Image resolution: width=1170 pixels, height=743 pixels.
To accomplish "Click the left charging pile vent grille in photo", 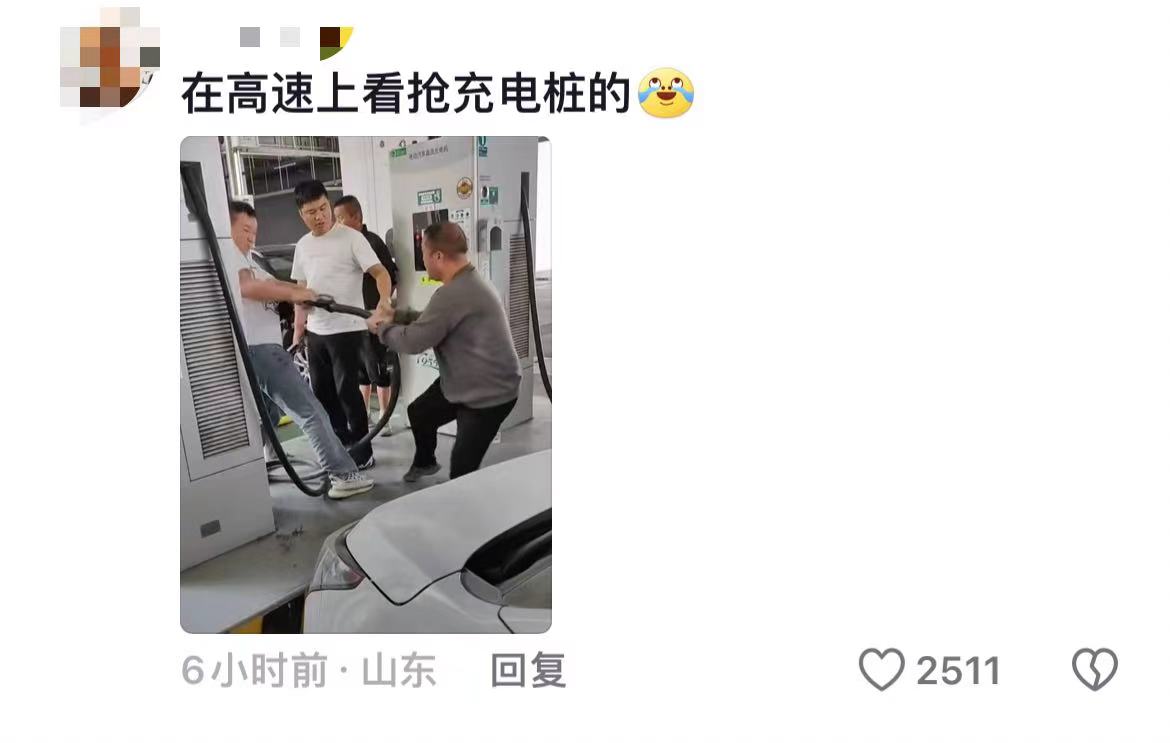I will [x=214, y=358].
